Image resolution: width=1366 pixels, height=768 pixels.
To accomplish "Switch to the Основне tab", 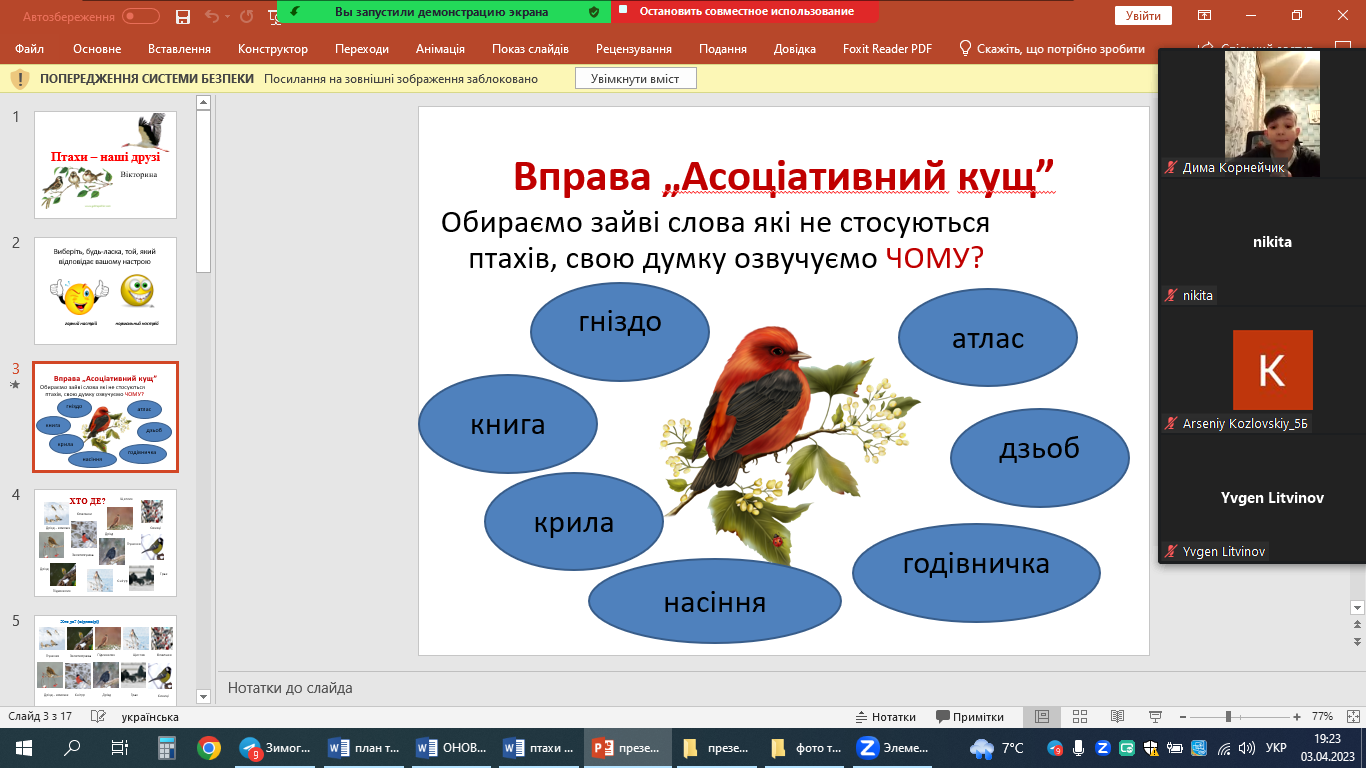I will (x=97, y=48).
